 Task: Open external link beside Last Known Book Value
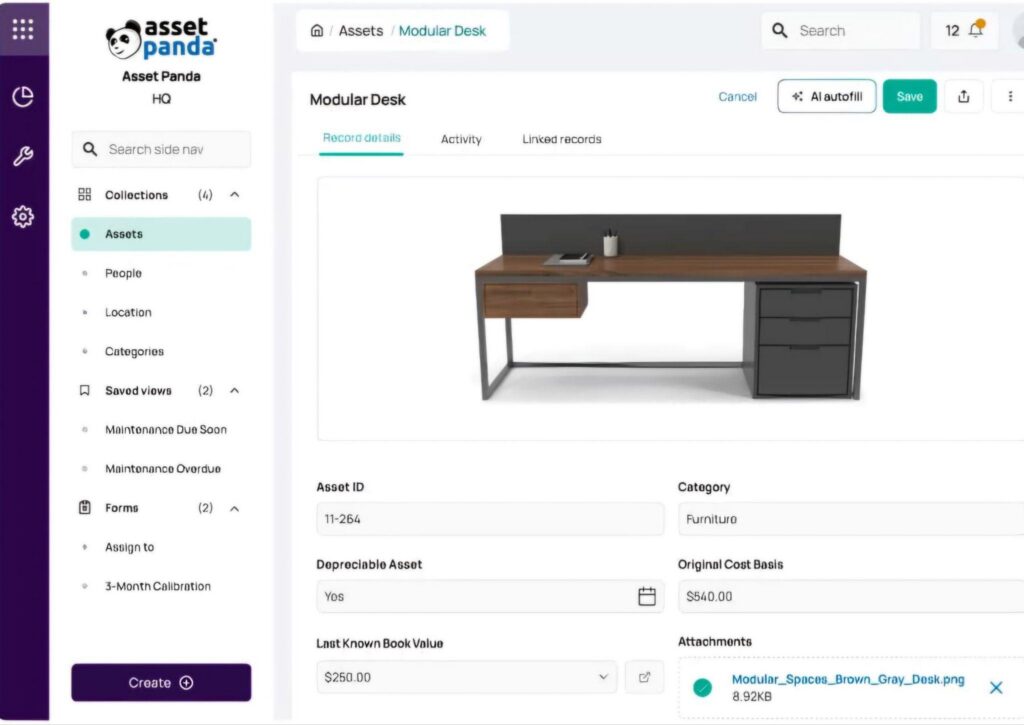point(644,677)
